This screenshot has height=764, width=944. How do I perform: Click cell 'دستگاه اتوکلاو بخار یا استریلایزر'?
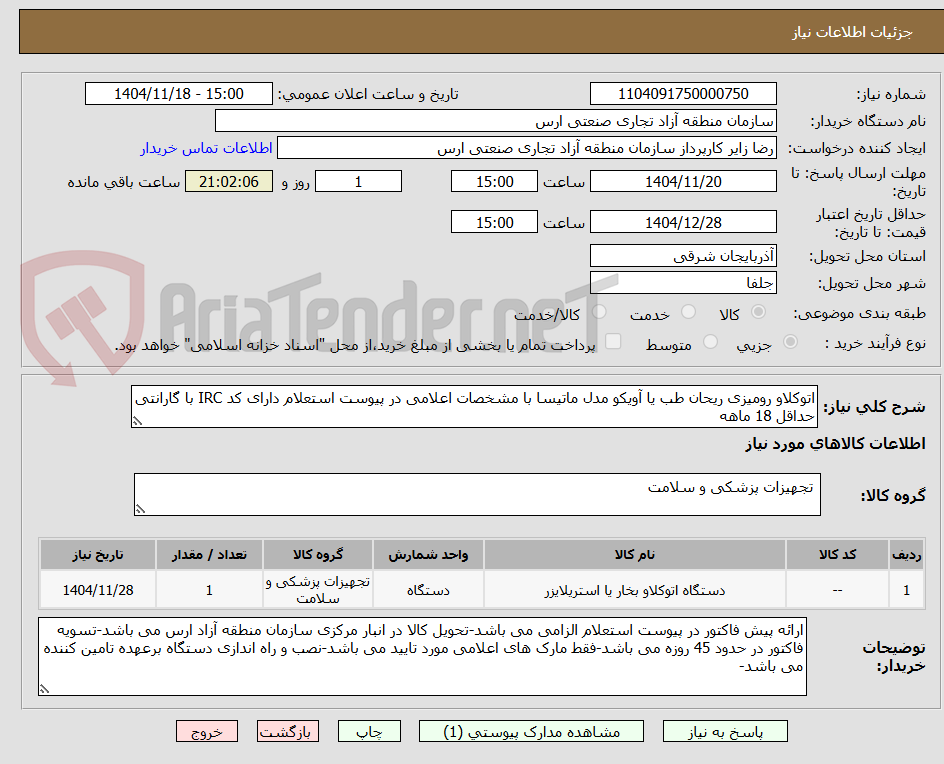[635, 591]
